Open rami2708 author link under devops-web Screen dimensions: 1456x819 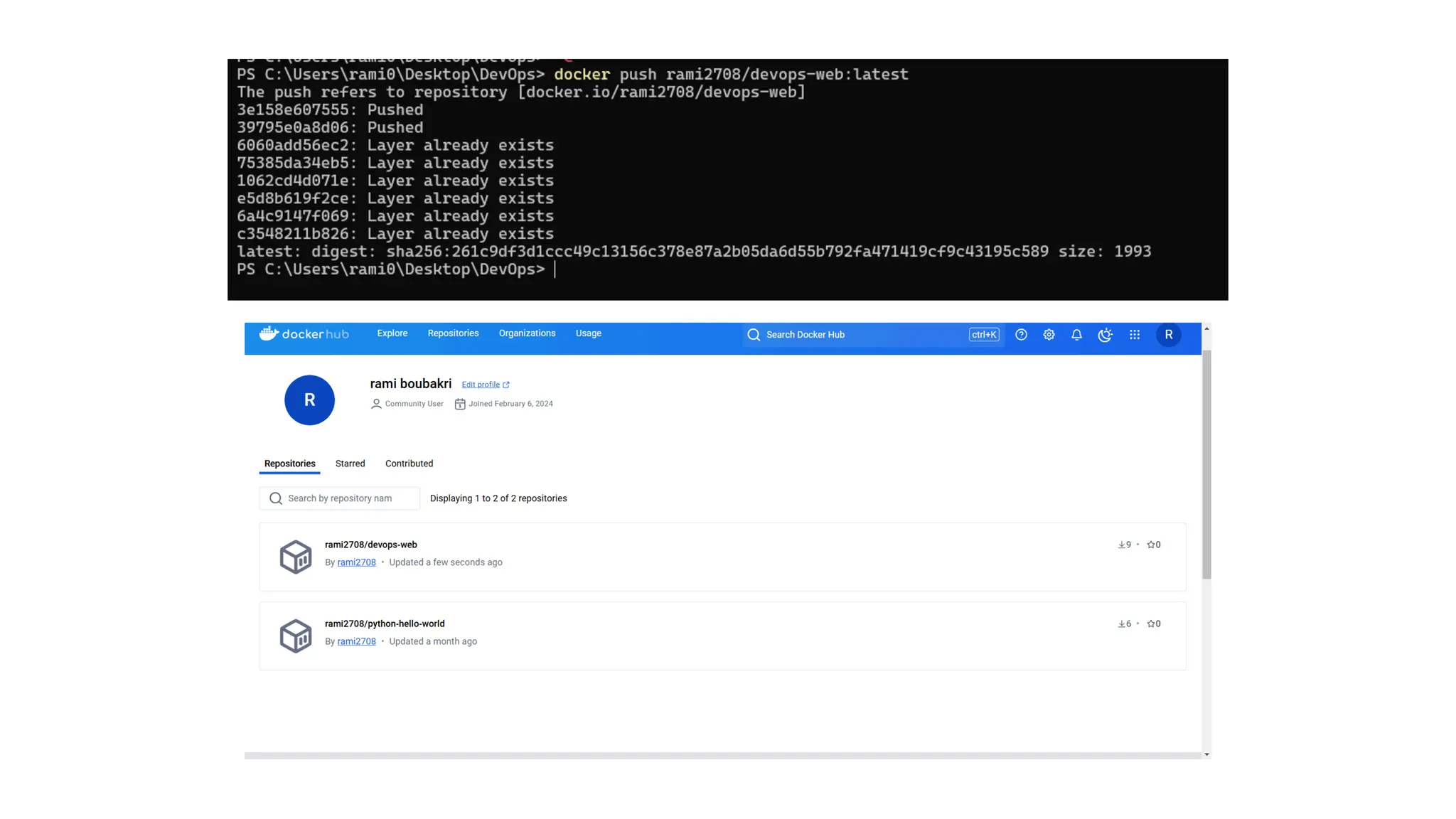(356, 562)
